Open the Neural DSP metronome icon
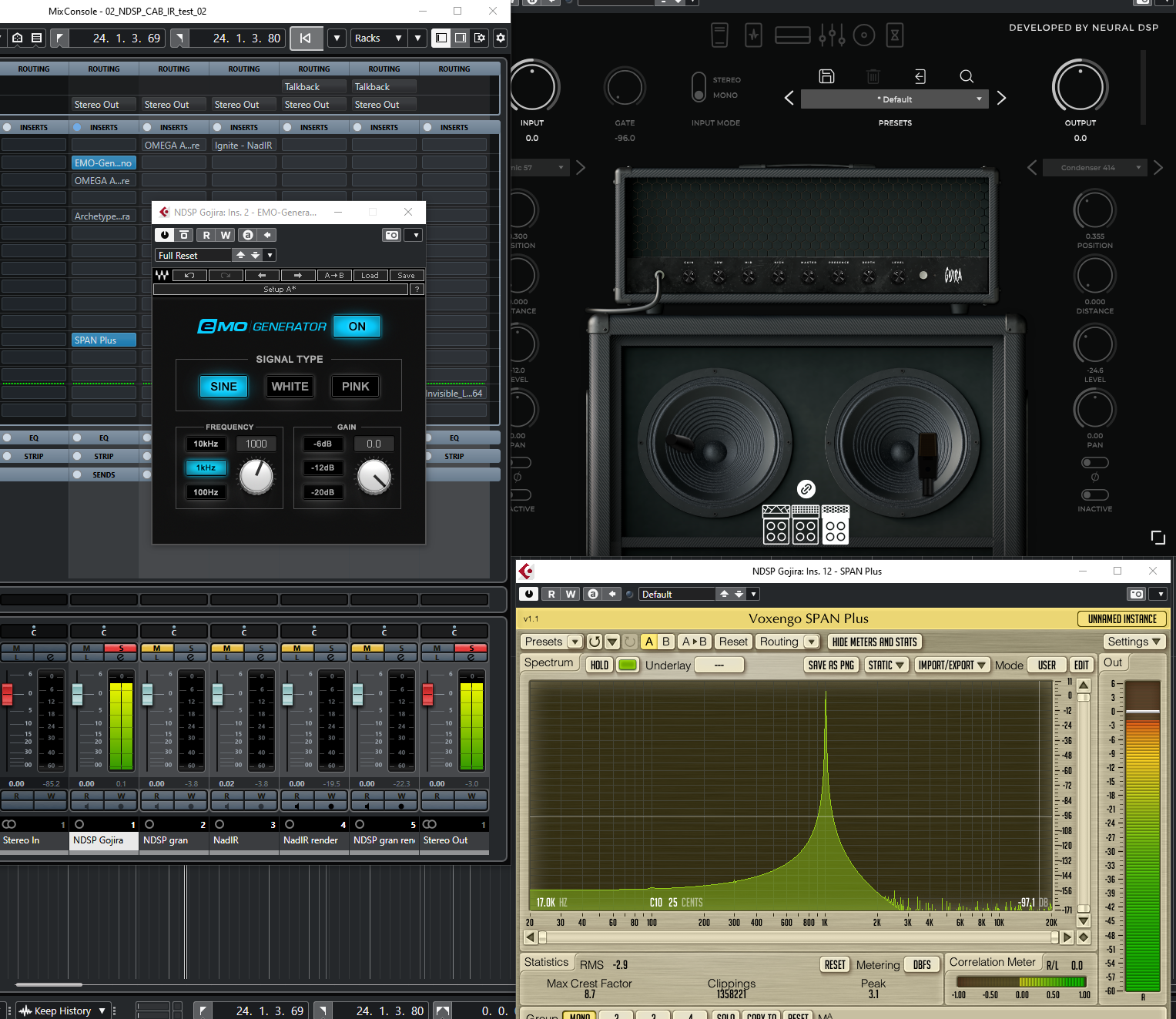Image resolution: width=1176 pixels, height=1019 pixels. click(895, 35)
